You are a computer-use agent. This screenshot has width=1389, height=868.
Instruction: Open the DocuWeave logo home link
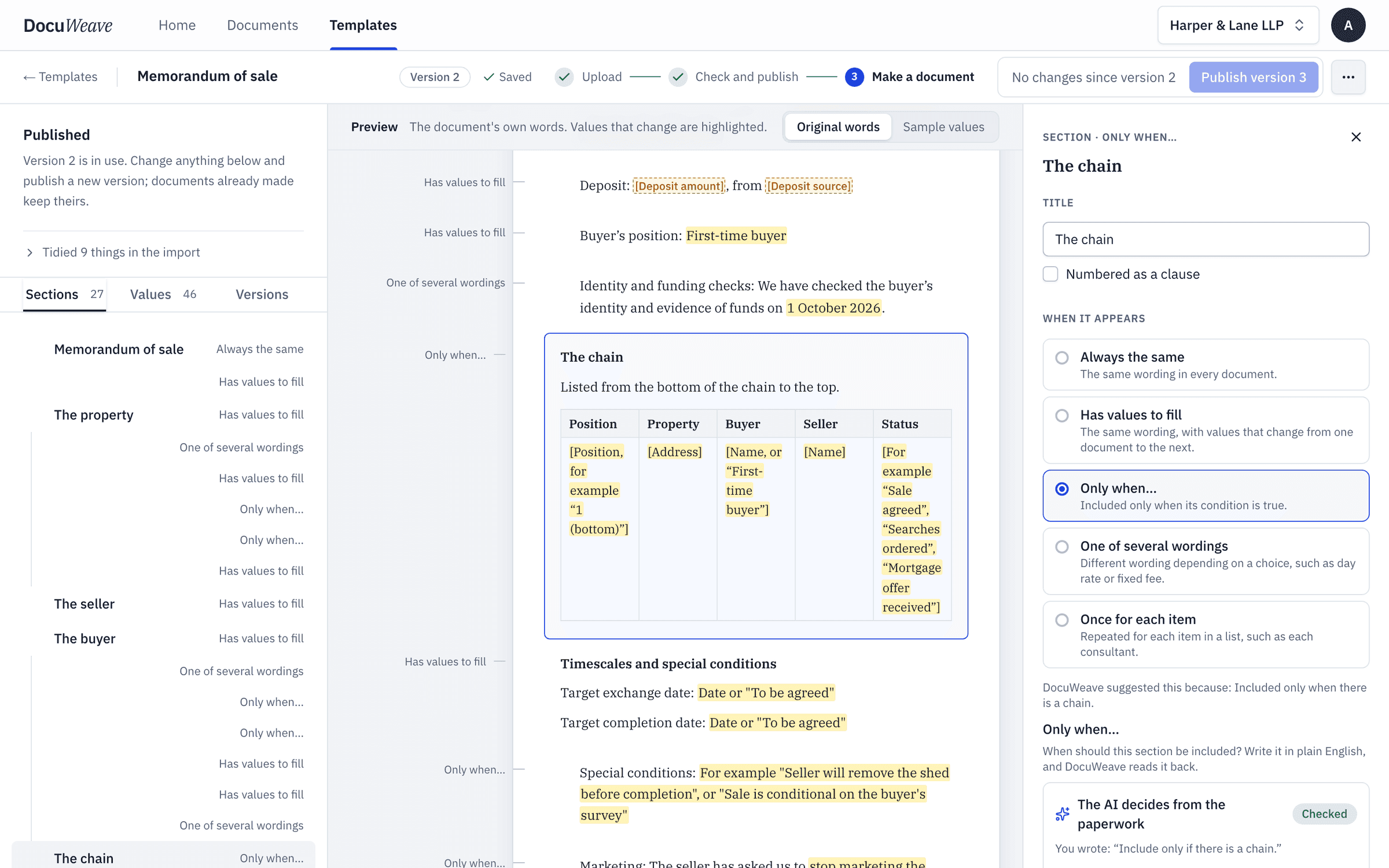pyautogui.click(x=68, y=25)
